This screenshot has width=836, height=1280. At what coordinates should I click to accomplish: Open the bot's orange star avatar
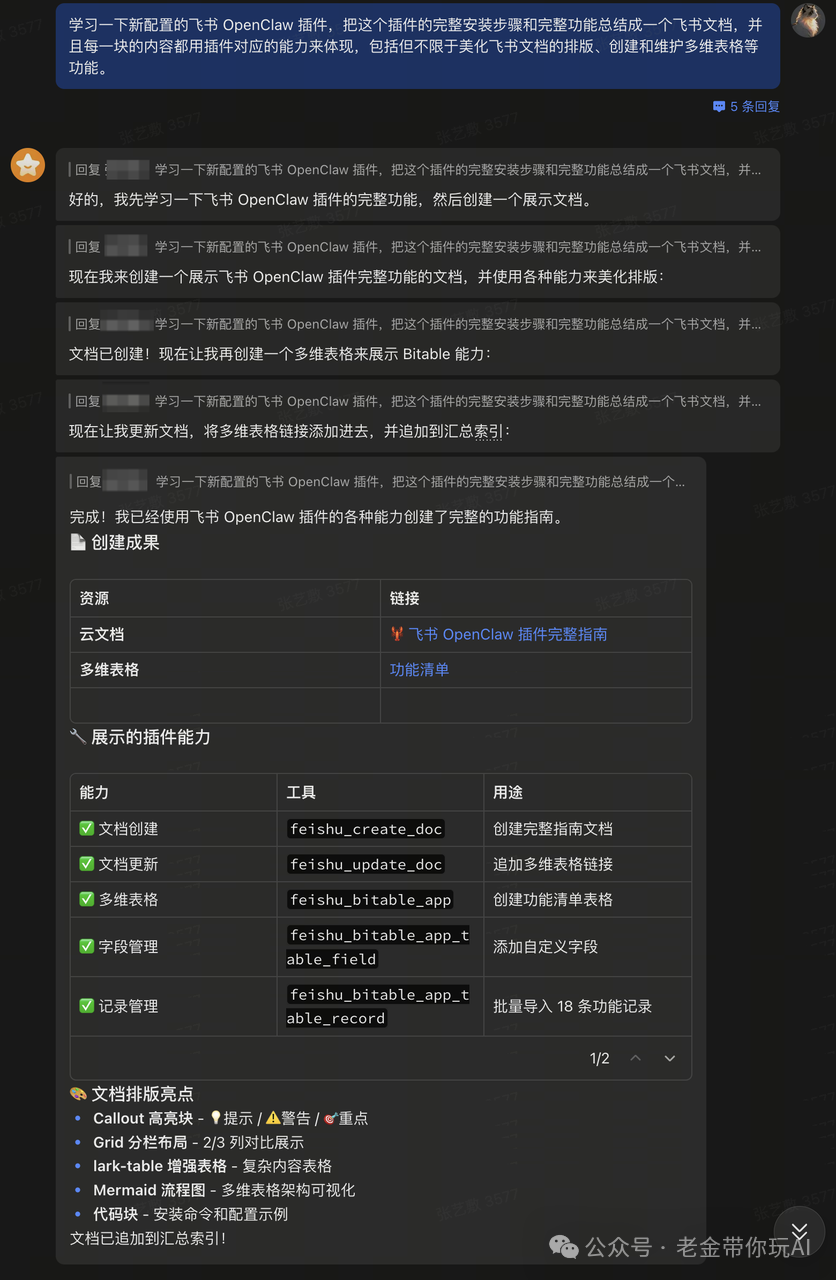pos(28,165)
